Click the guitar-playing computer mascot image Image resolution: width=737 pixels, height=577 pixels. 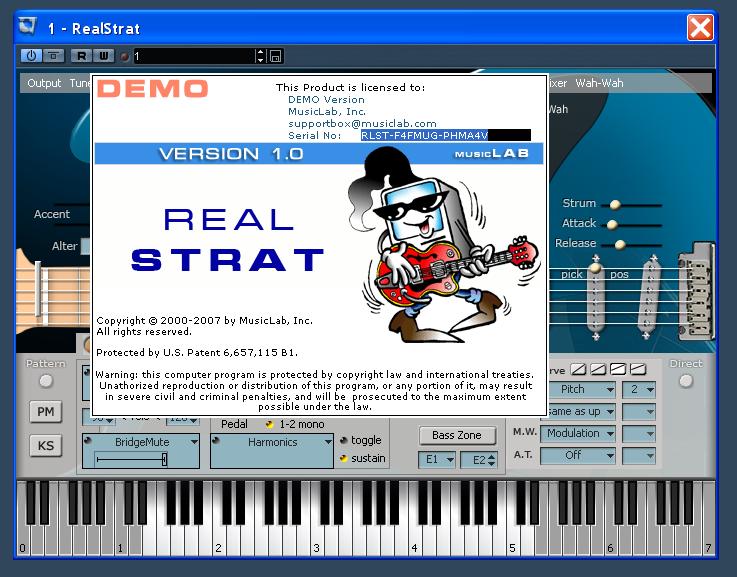click(442, 244)
